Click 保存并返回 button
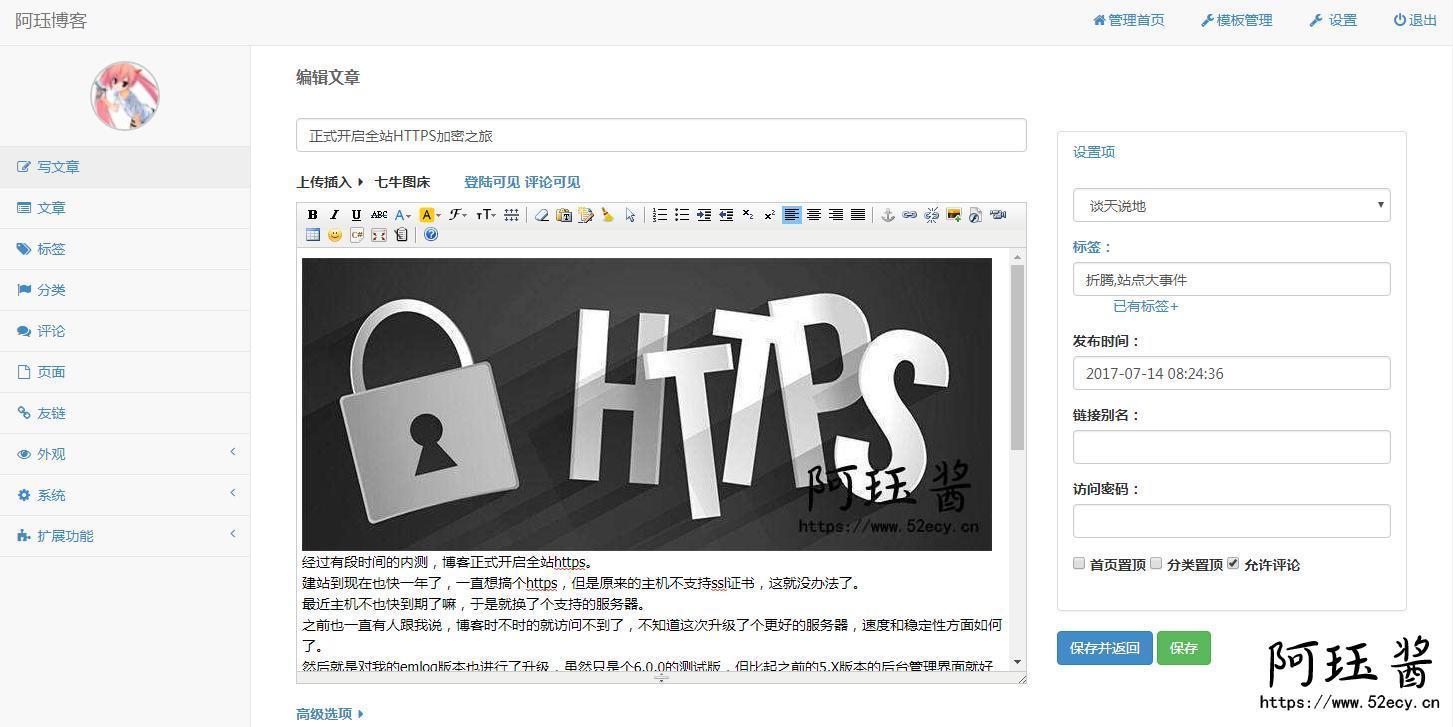The image size is (1453, 727). pyautogui.click(x=1105, y=648)
